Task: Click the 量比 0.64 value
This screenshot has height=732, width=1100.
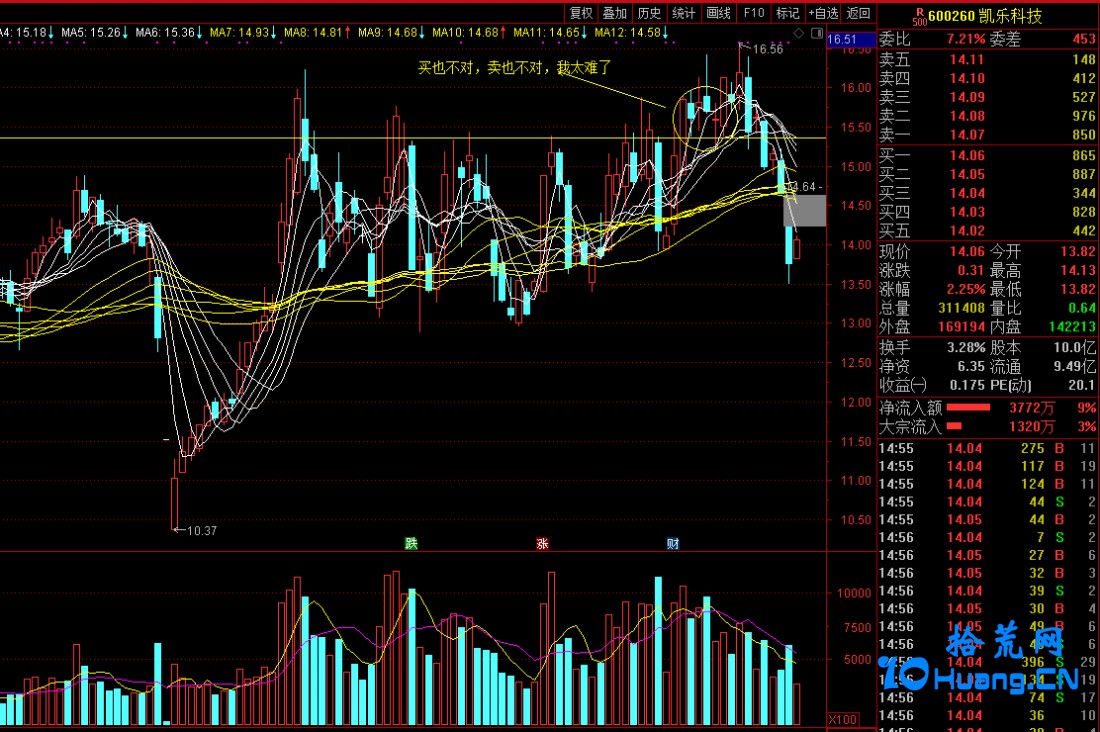Action: click(1082, 308)
